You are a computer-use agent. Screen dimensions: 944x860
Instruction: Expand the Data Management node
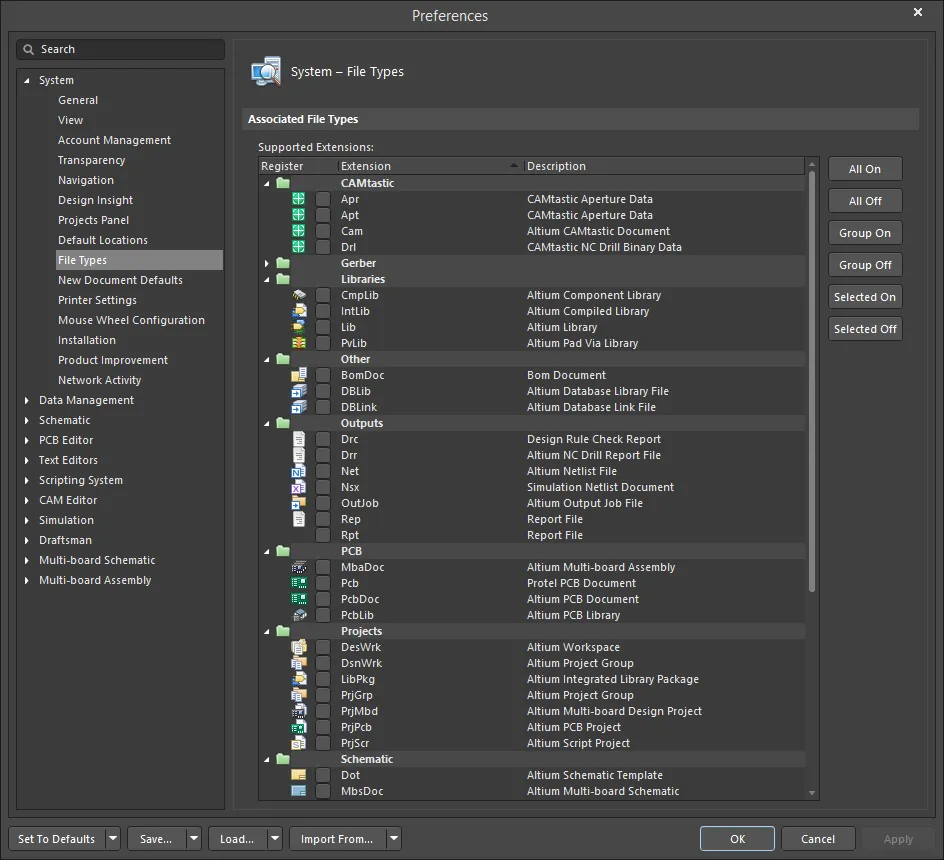click(26, 400)
